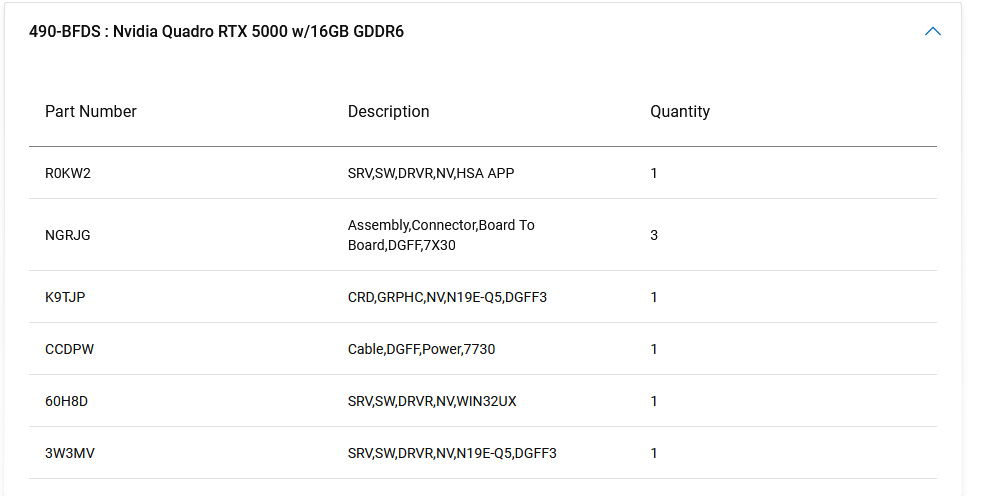This screenshot has width=985, height=496.
Task: Select part number CCDPW
Action: pos(69,349)
